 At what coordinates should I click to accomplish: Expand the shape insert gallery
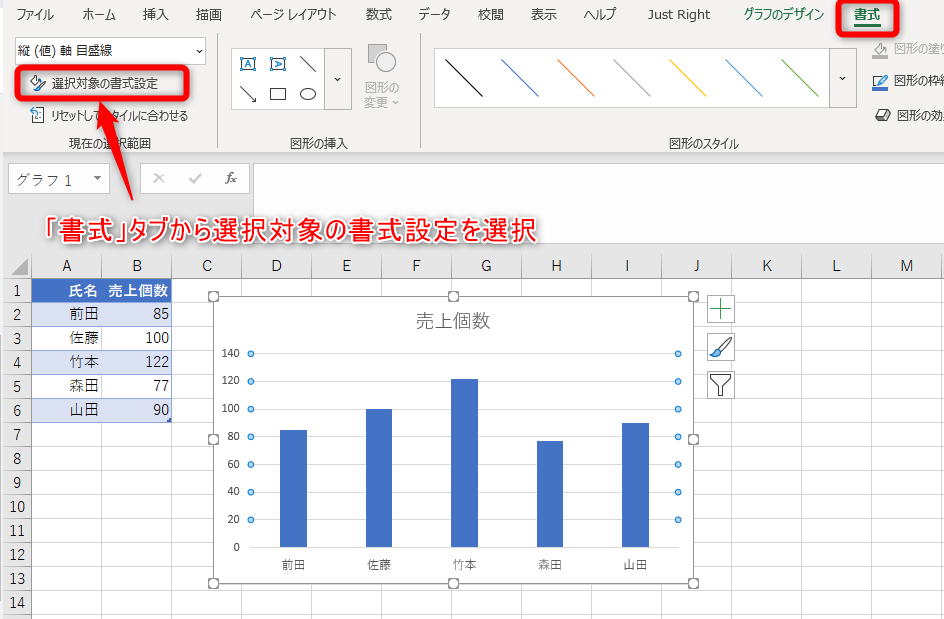[337, 79]
